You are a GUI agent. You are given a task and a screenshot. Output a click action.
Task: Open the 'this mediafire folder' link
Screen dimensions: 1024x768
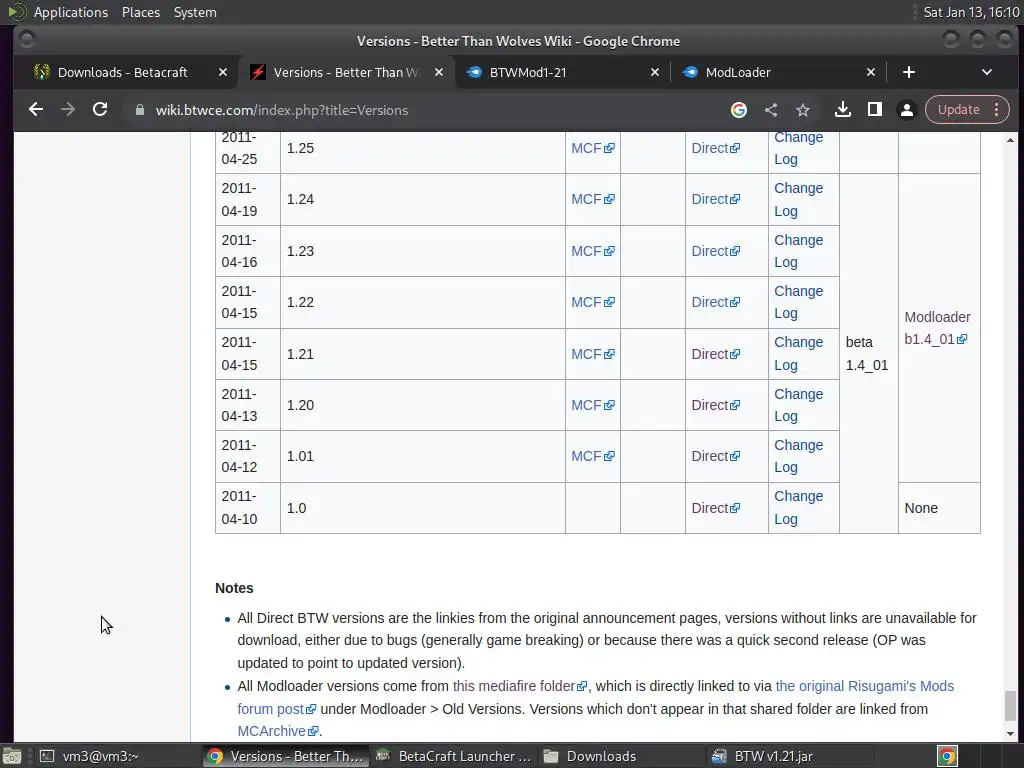click(520, 686)
